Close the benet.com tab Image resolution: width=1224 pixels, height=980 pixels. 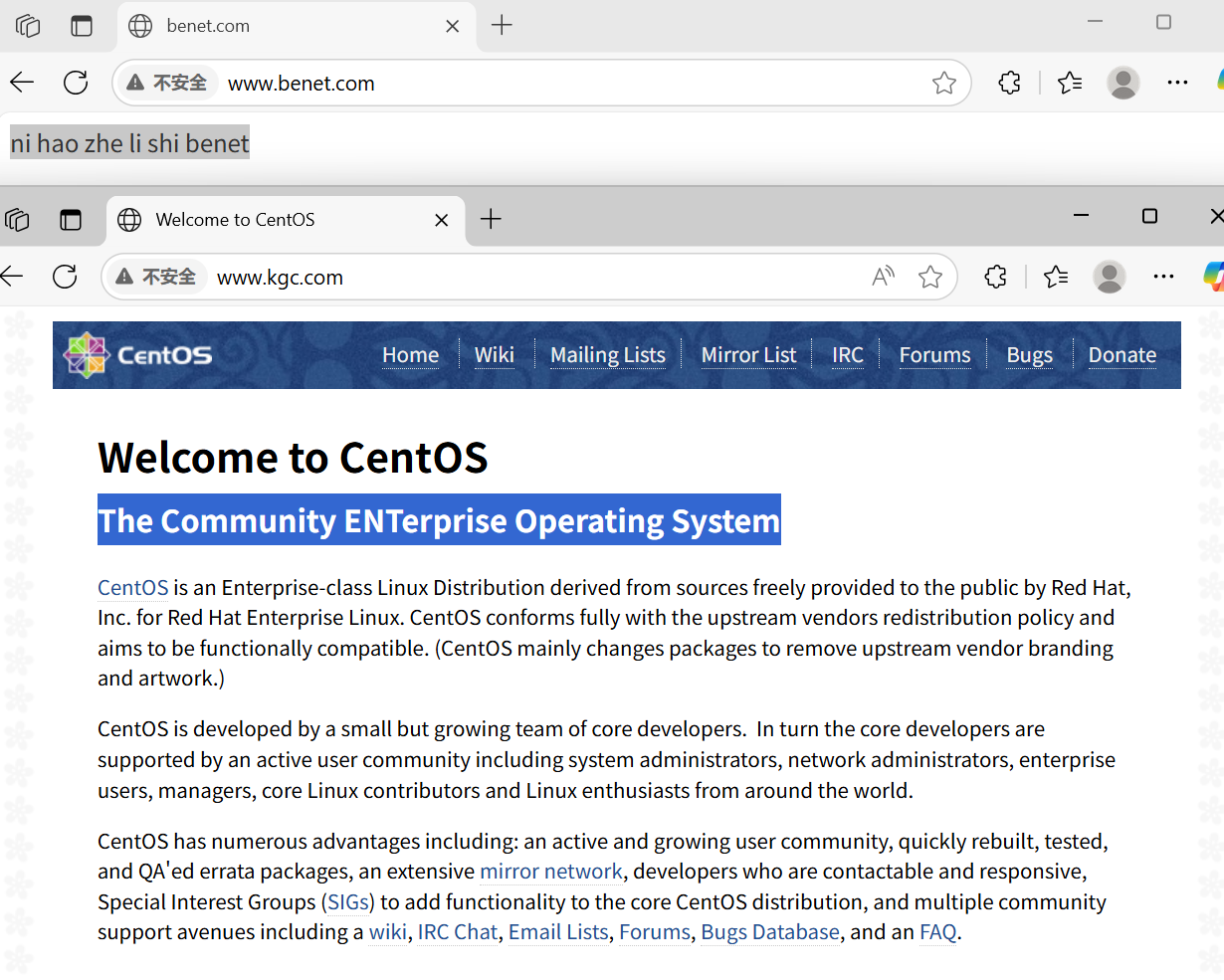click(x=452, y=26)
